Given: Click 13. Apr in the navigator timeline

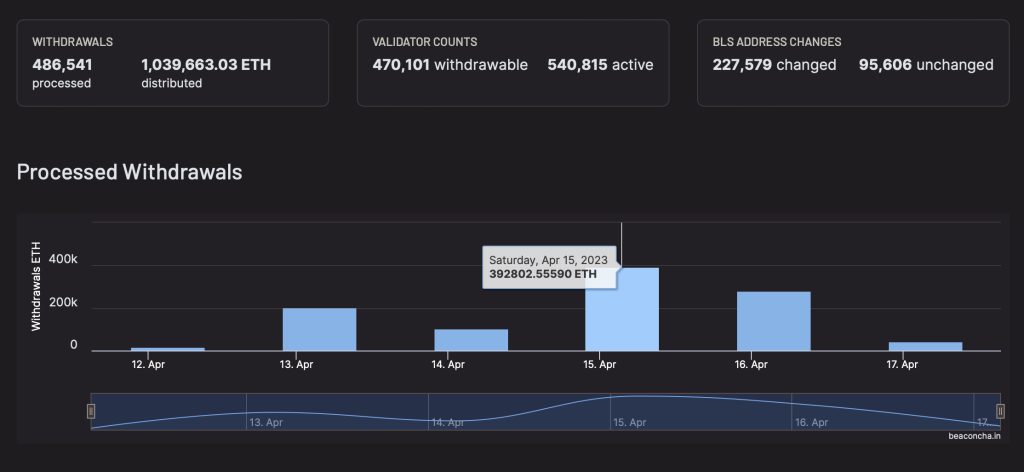Looking at the screenshot, I should [x=268, y=423].
